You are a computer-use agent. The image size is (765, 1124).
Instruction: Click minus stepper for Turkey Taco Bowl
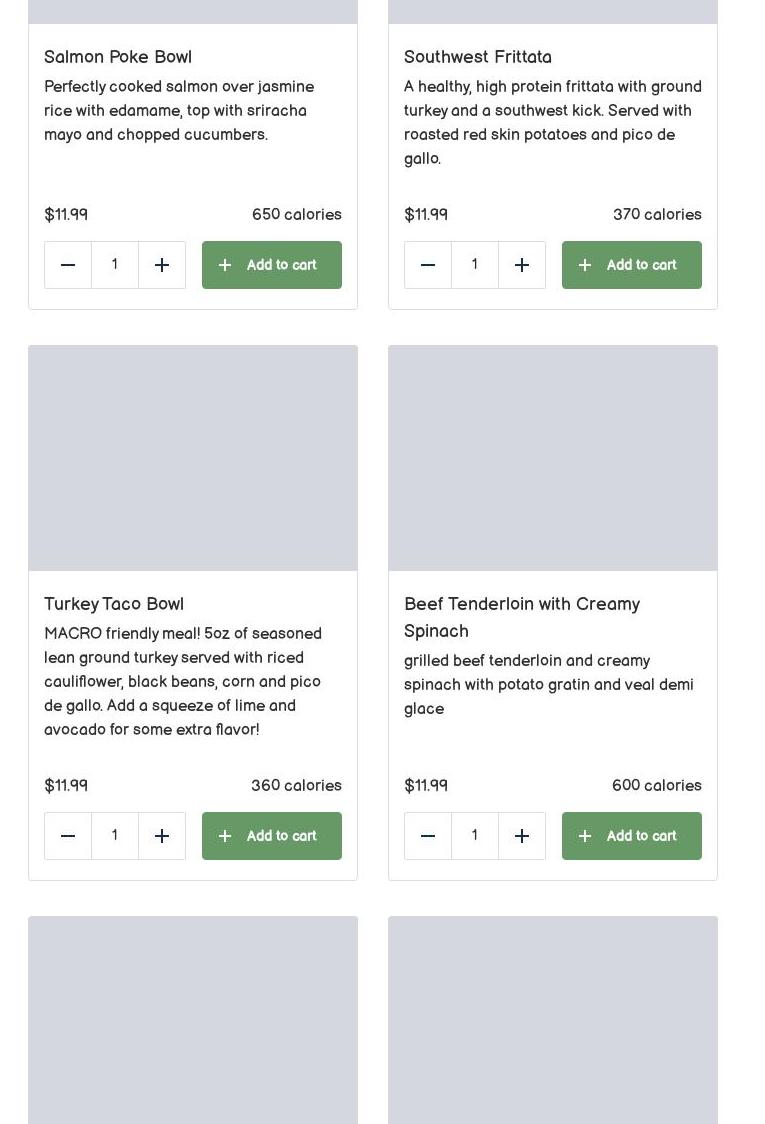tap(68, 836)
